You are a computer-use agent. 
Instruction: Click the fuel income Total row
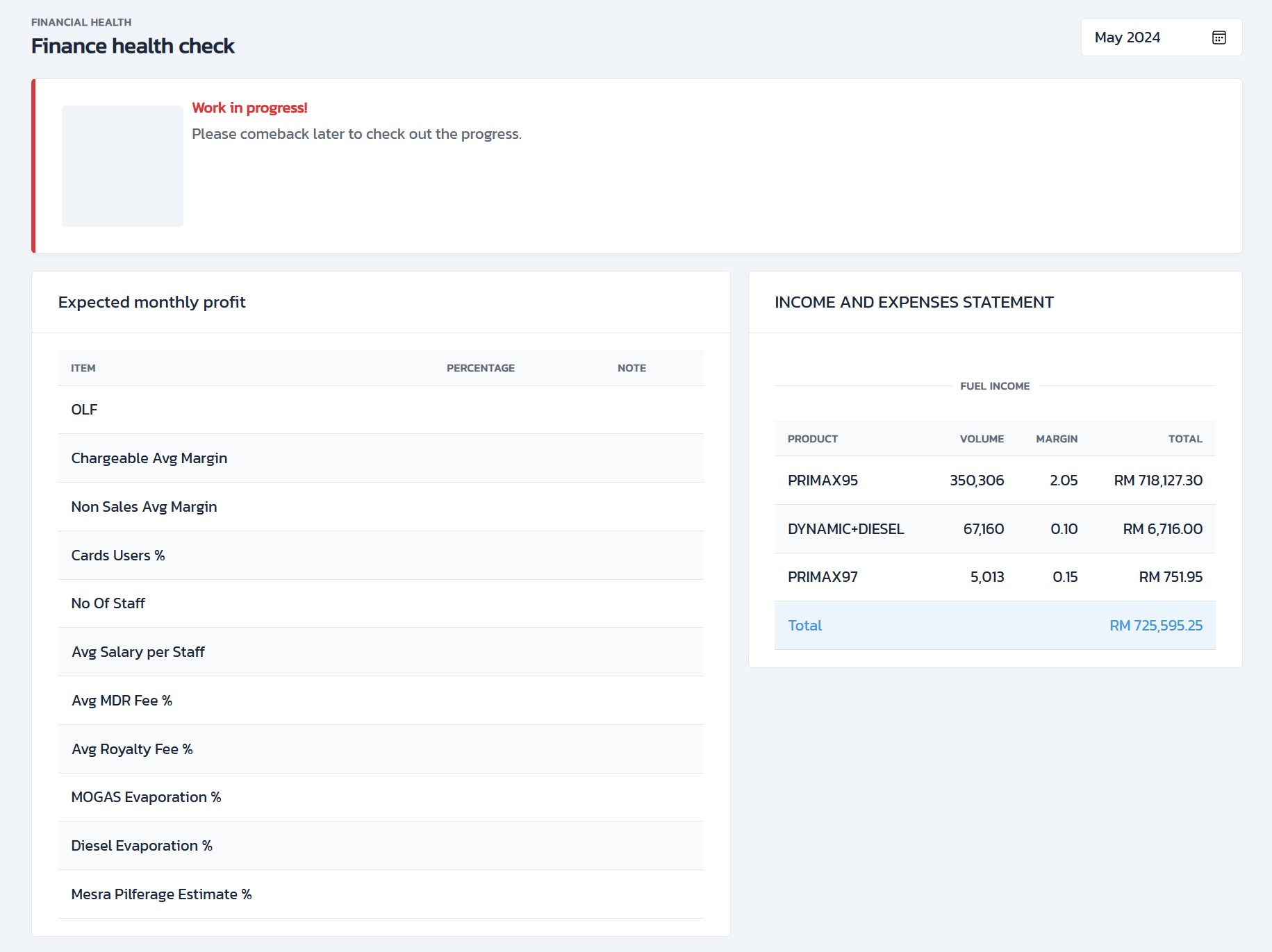(x=994, y=626)
